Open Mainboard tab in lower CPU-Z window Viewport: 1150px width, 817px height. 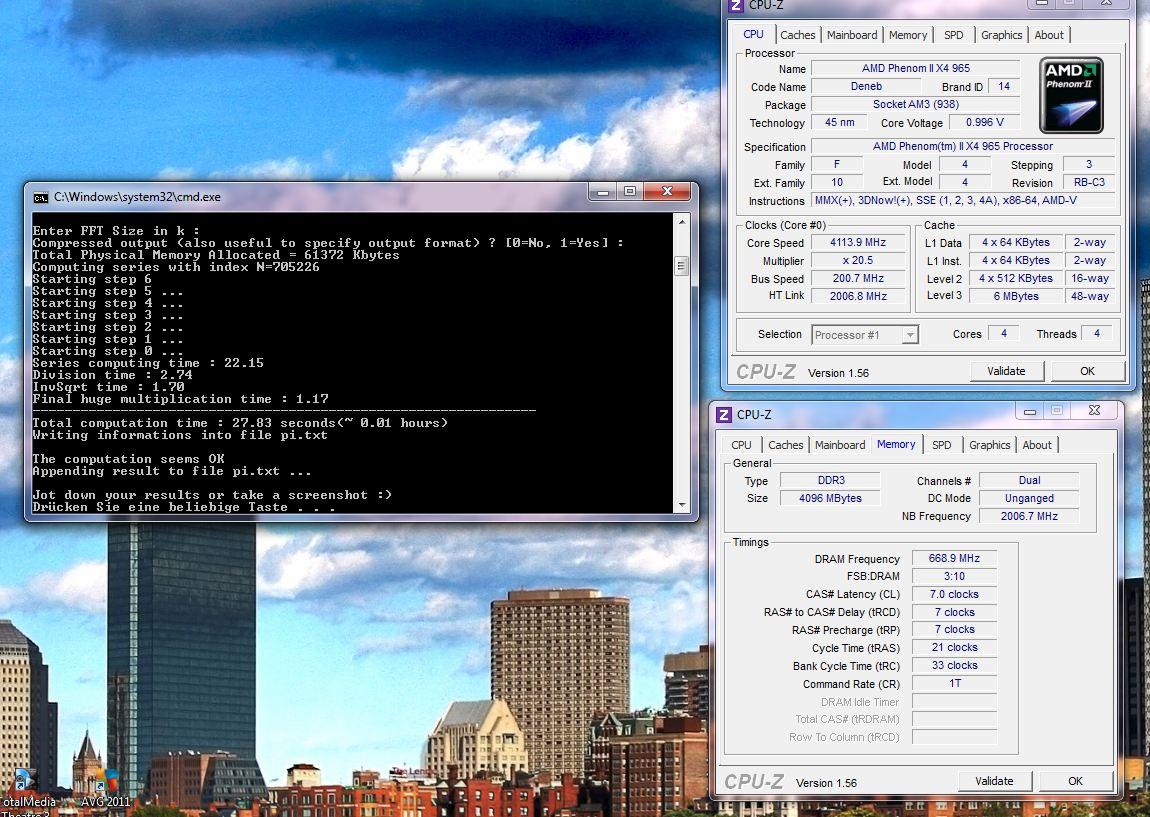tap(840, 445)
